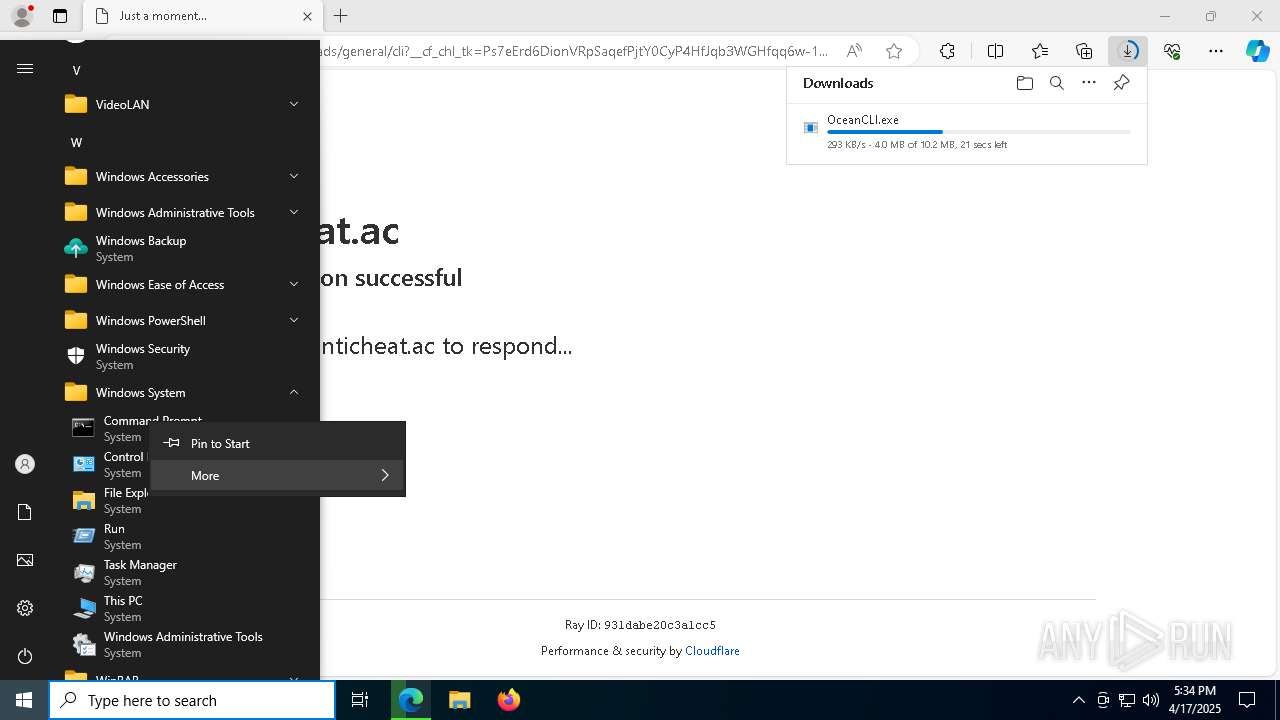The image size is (1280, 720).
Task: Click the File Explorer icon in Start list
Action: point(84,500)
